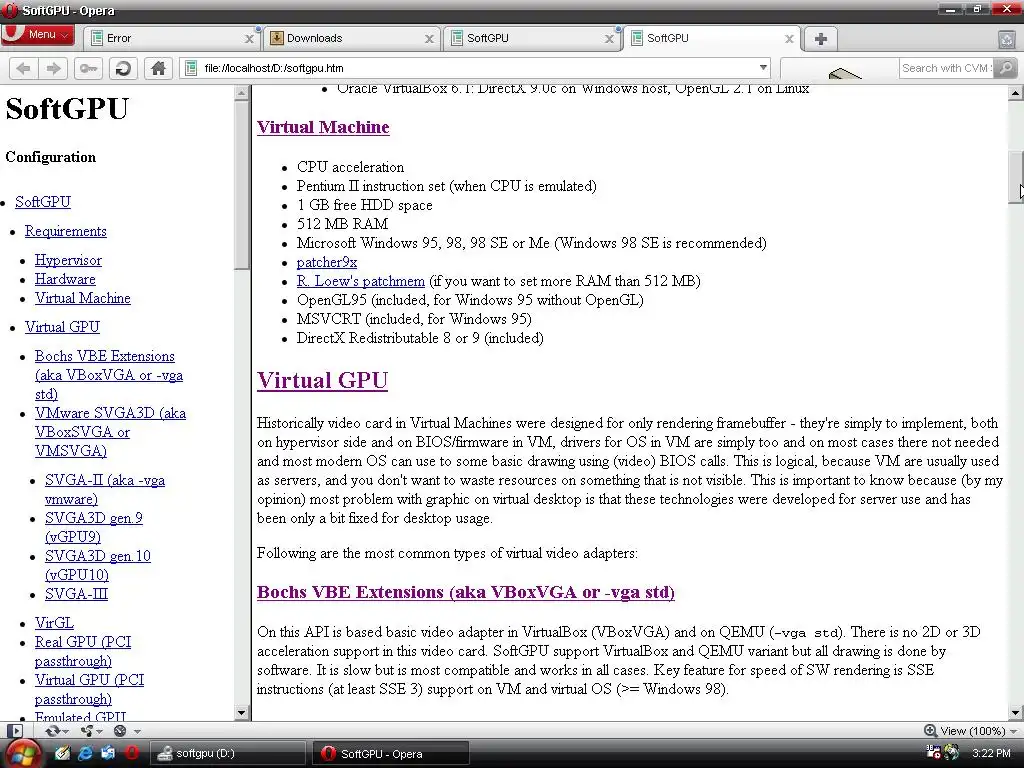Click the address field showing softgpu.htm
This screenshot has height=768, width=1024.
[477, 68]
